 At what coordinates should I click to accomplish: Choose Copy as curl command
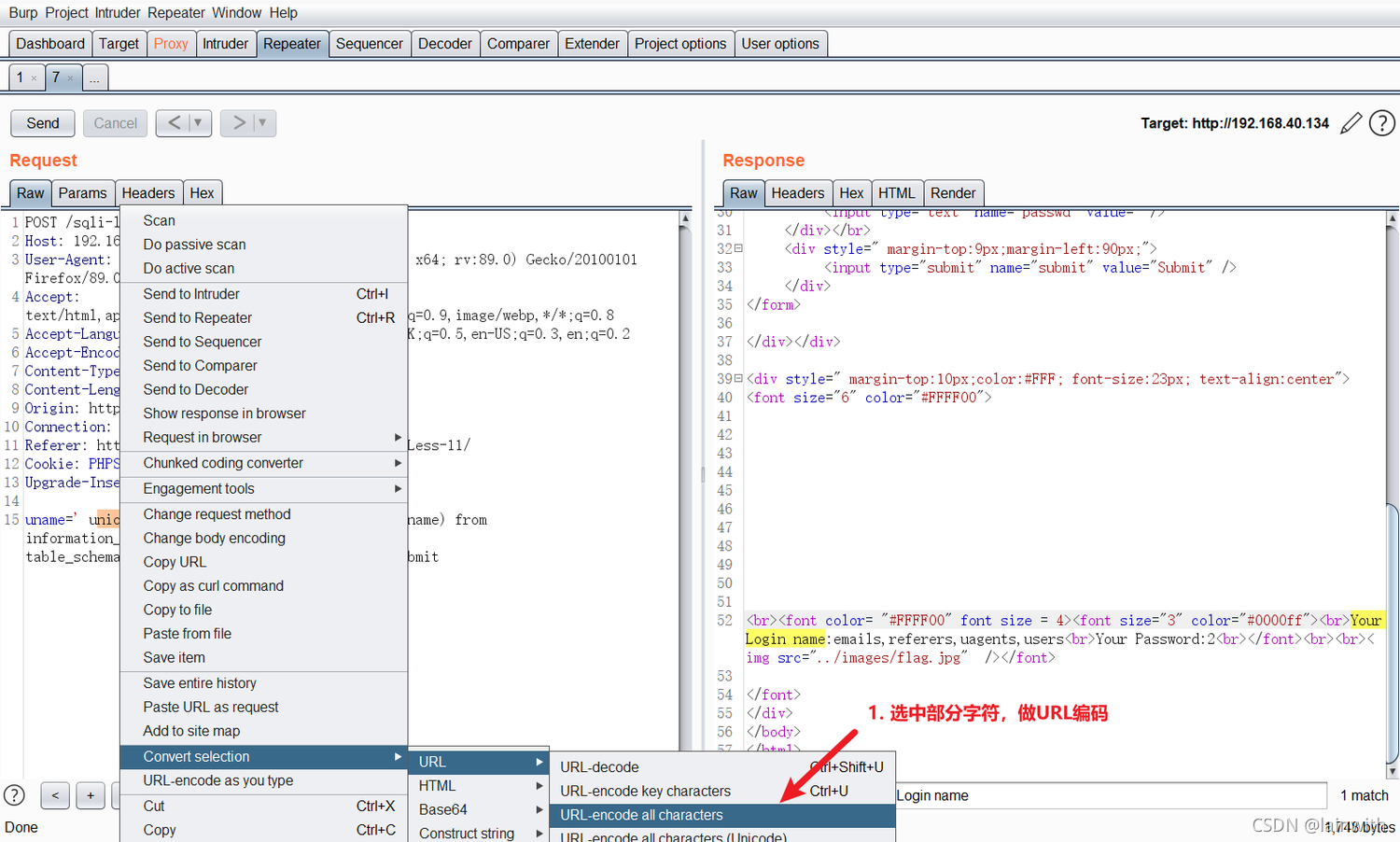coord(264,586)
